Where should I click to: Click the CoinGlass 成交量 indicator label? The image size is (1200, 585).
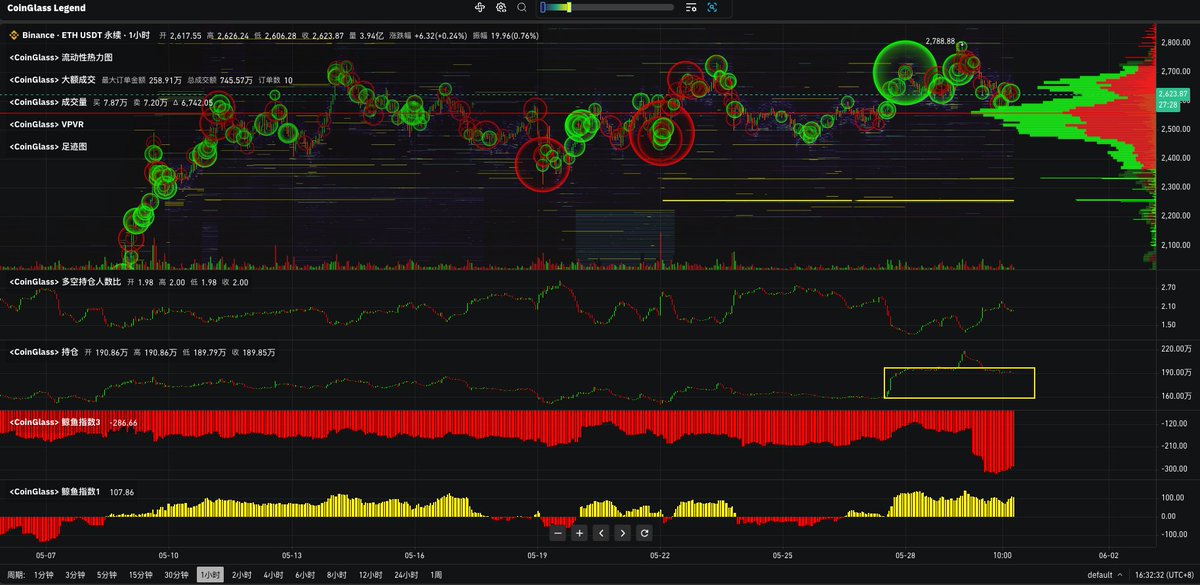click(x=48, y=102)
